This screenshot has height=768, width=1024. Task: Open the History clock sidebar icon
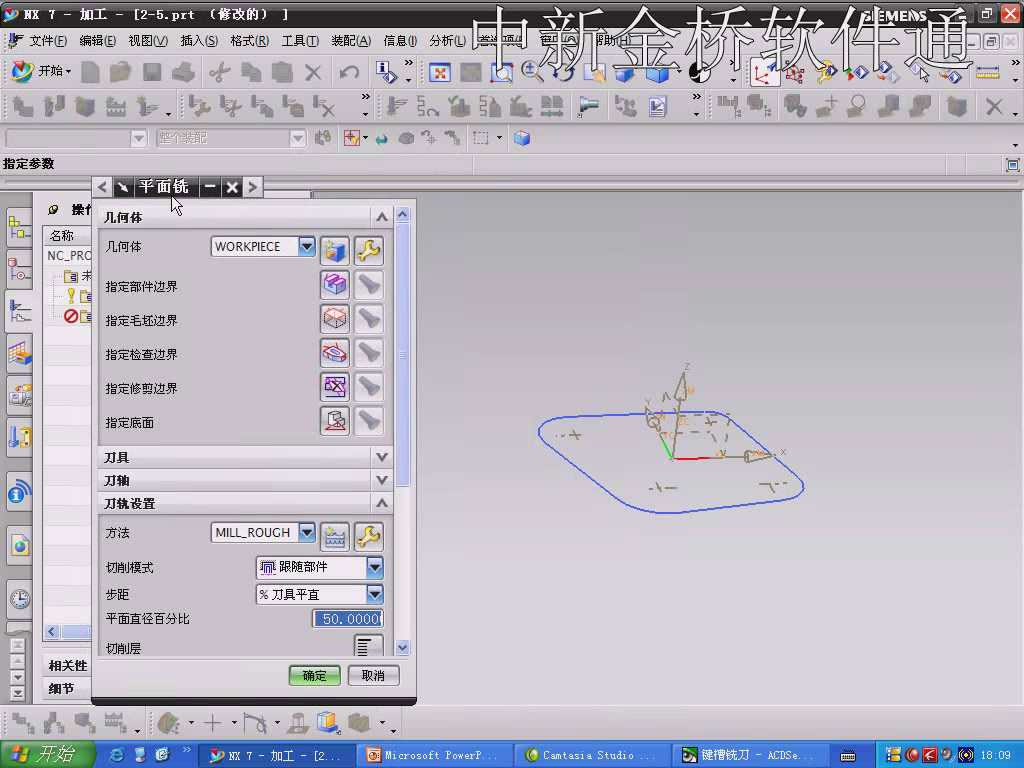20,598
